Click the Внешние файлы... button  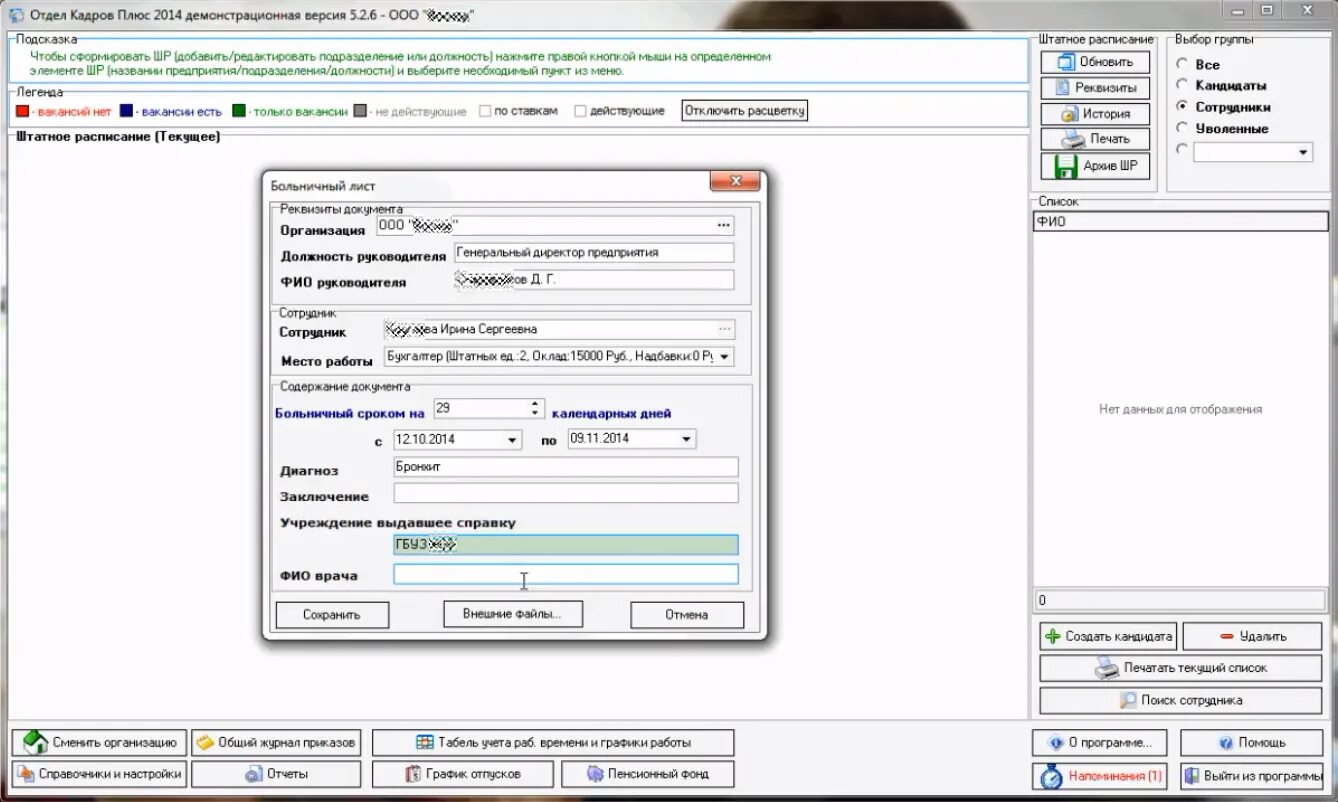[x=511, y=614]
